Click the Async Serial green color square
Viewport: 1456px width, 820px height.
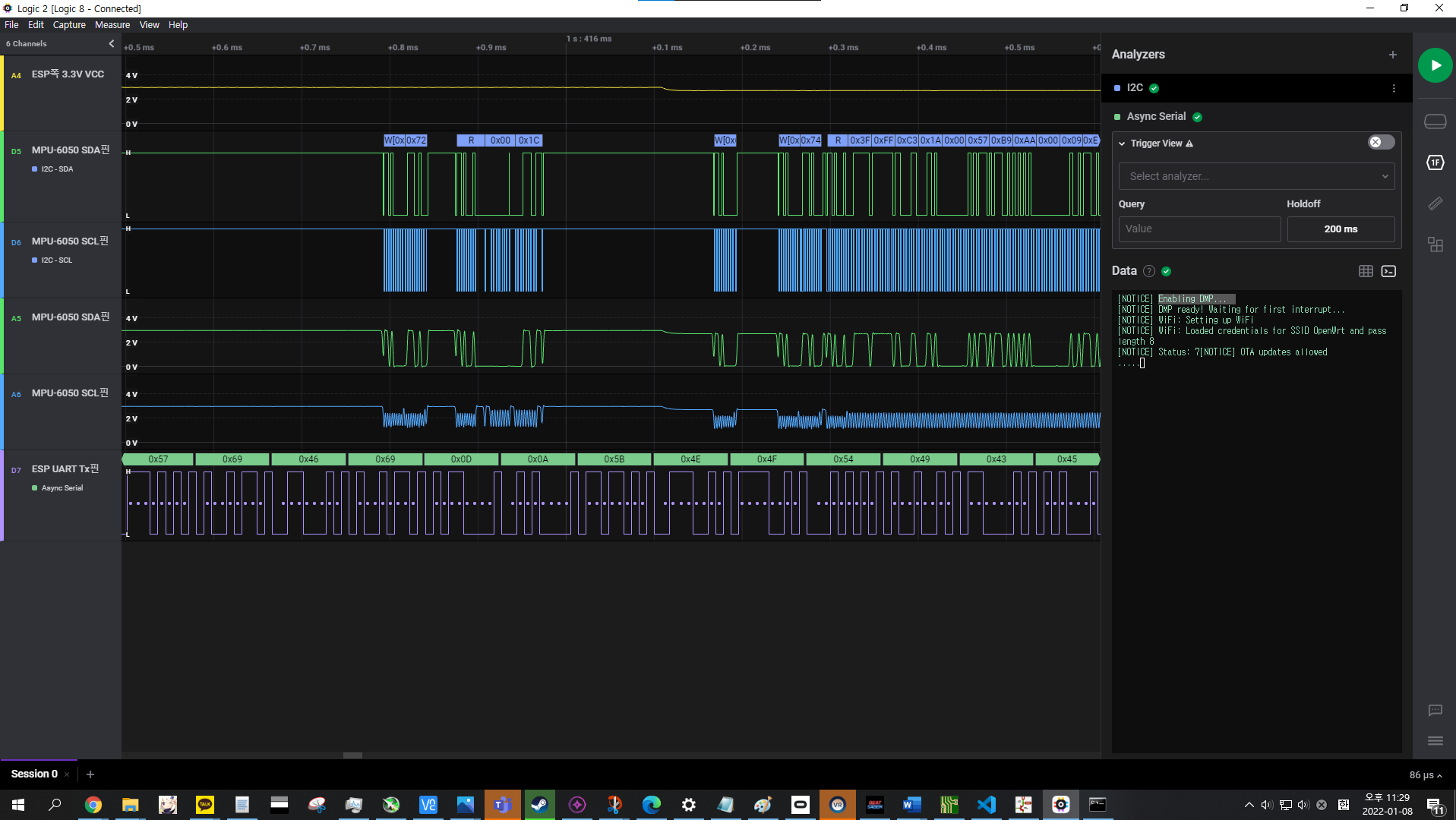1117,117
